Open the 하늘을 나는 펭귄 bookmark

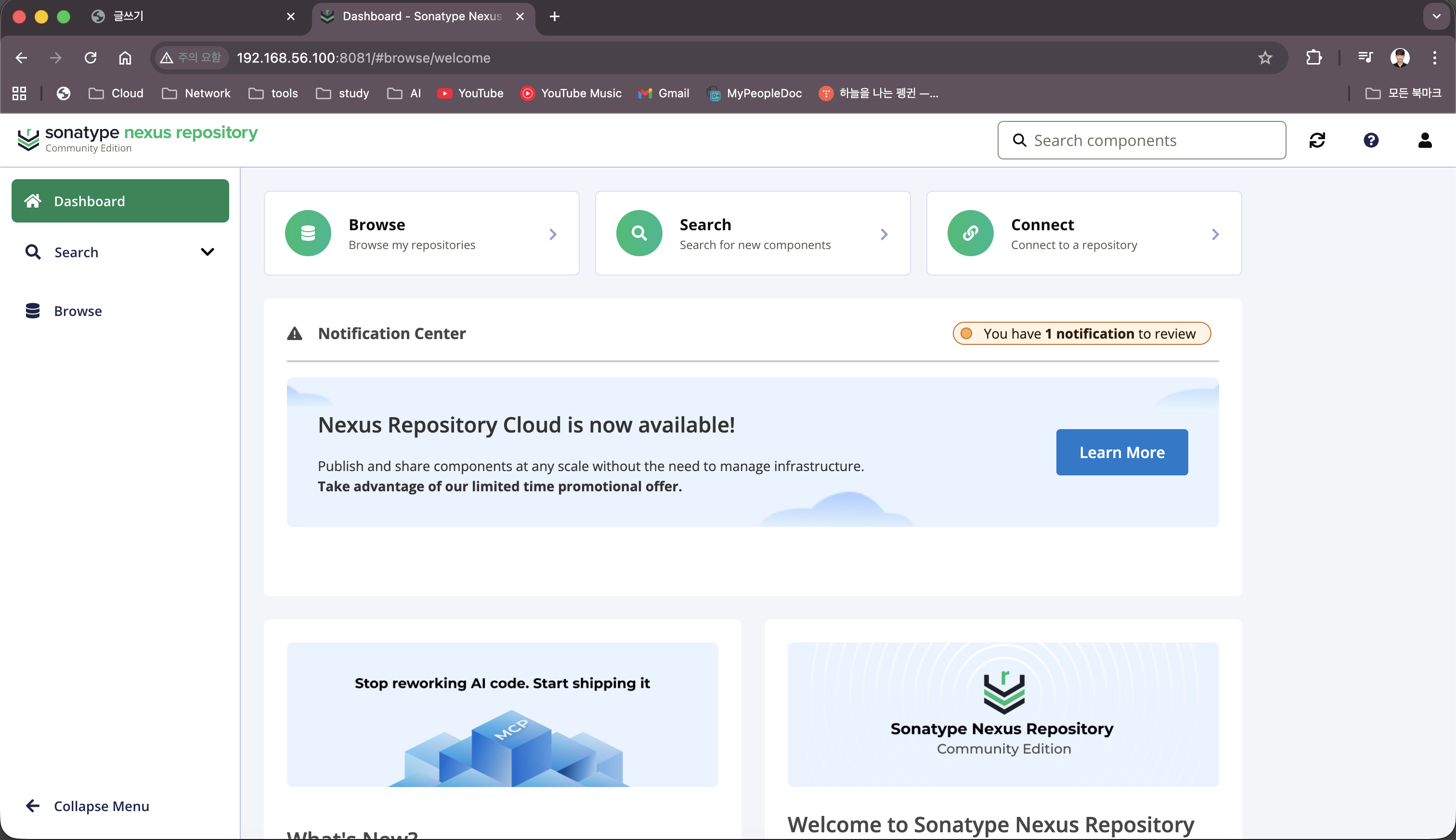pyautogui.click(x=879, y=93)
